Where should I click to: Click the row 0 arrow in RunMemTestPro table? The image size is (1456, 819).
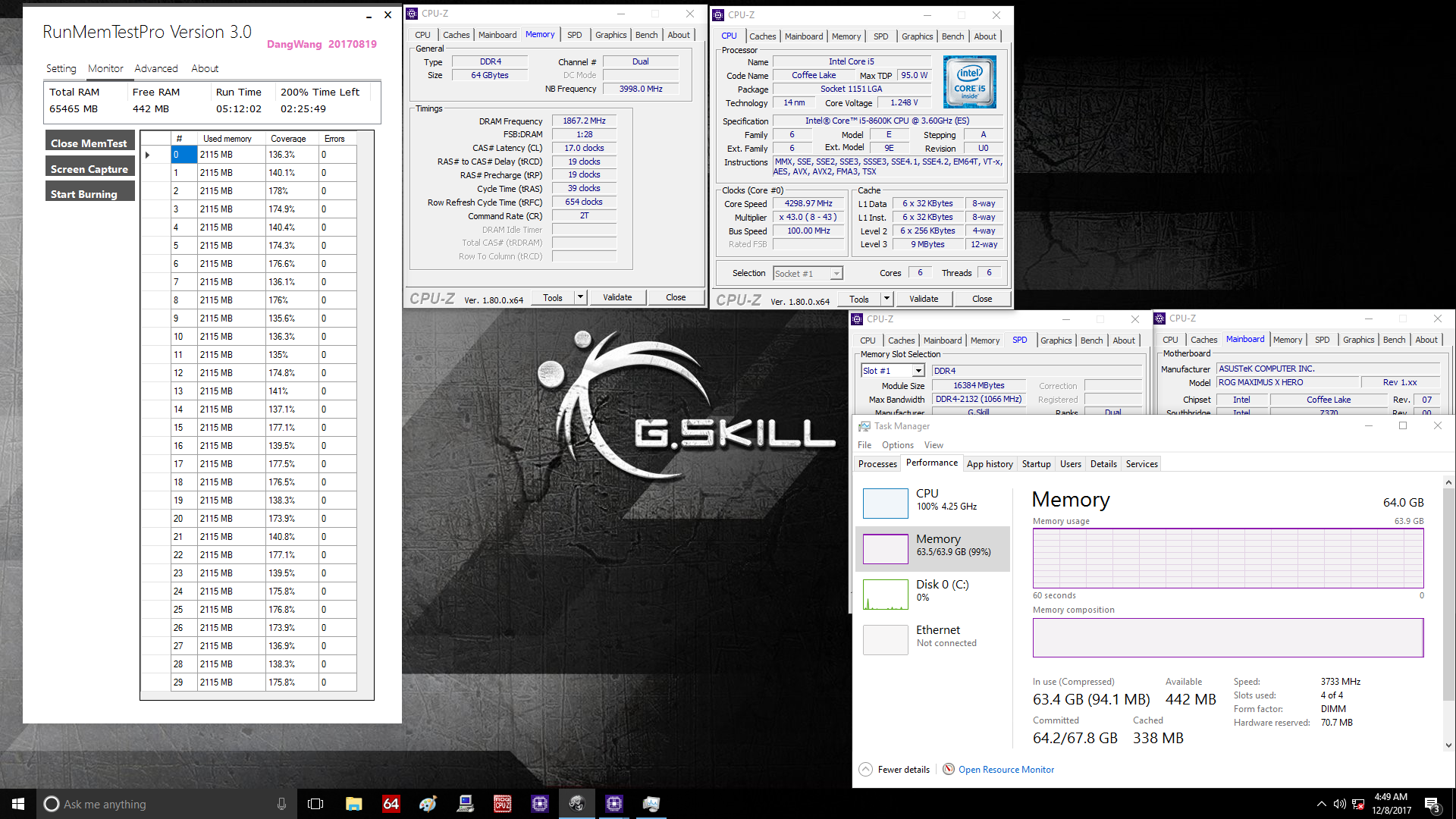(148, 155)
